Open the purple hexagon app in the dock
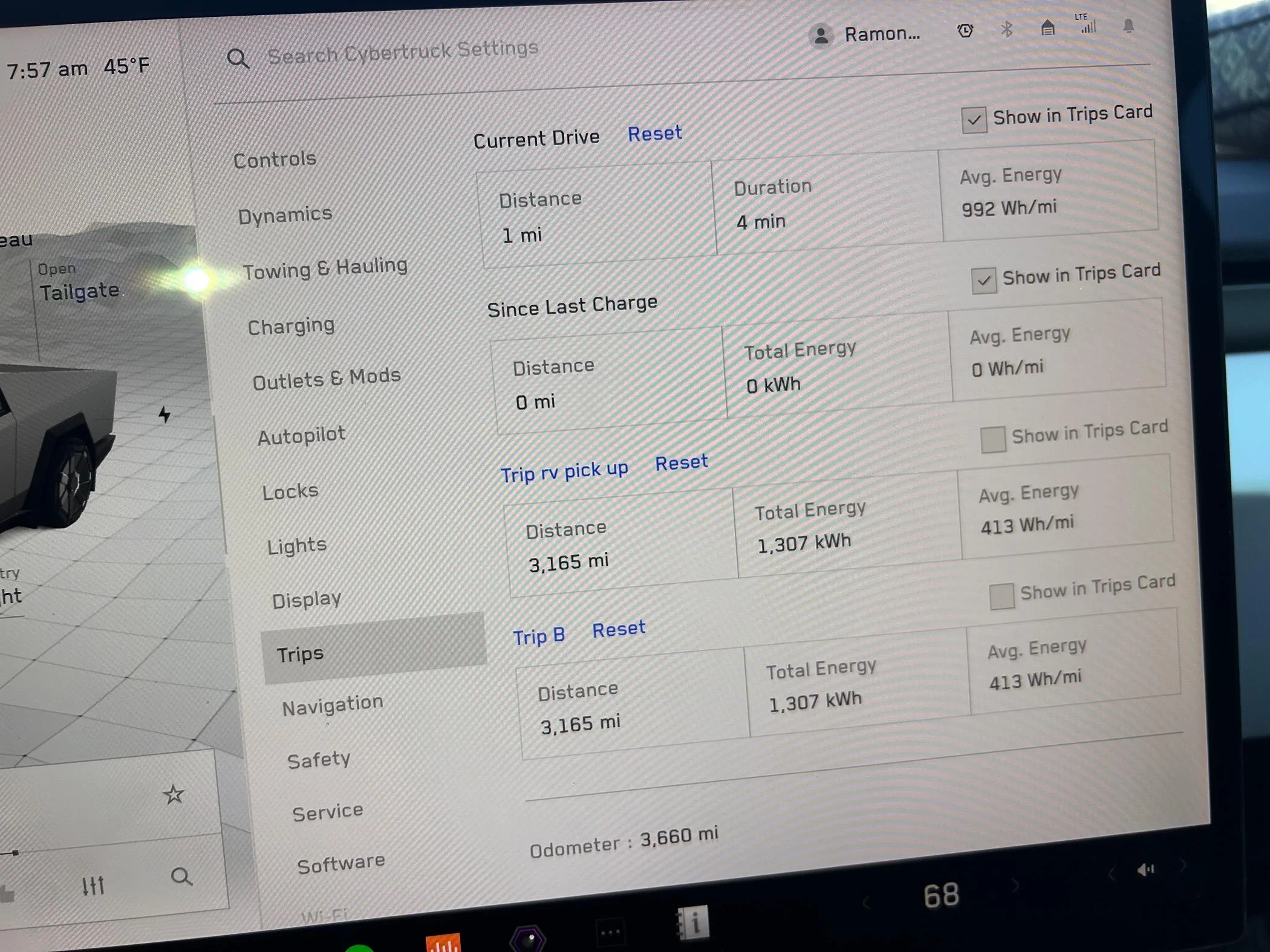Image resolution: width=1270 pixels, height=952 pixels. 528,939
